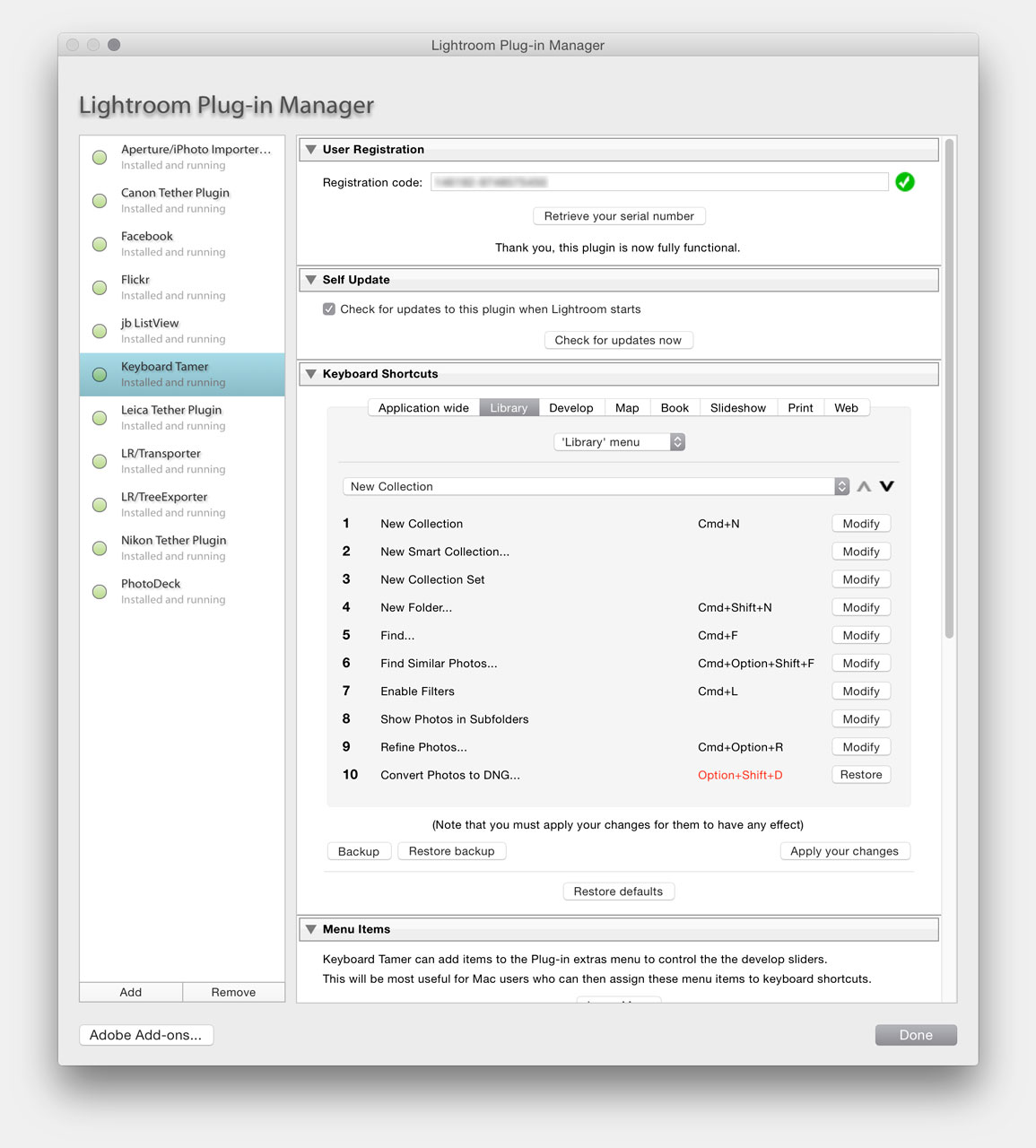1036x1148 pixels.
Task: Switch to the Develop tab
Action: 571,408
